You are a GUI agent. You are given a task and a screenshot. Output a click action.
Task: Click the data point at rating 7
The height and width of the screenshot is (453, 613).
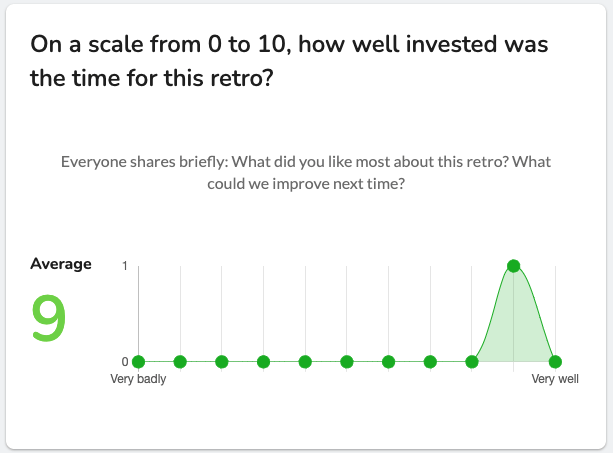coord(430,362)
